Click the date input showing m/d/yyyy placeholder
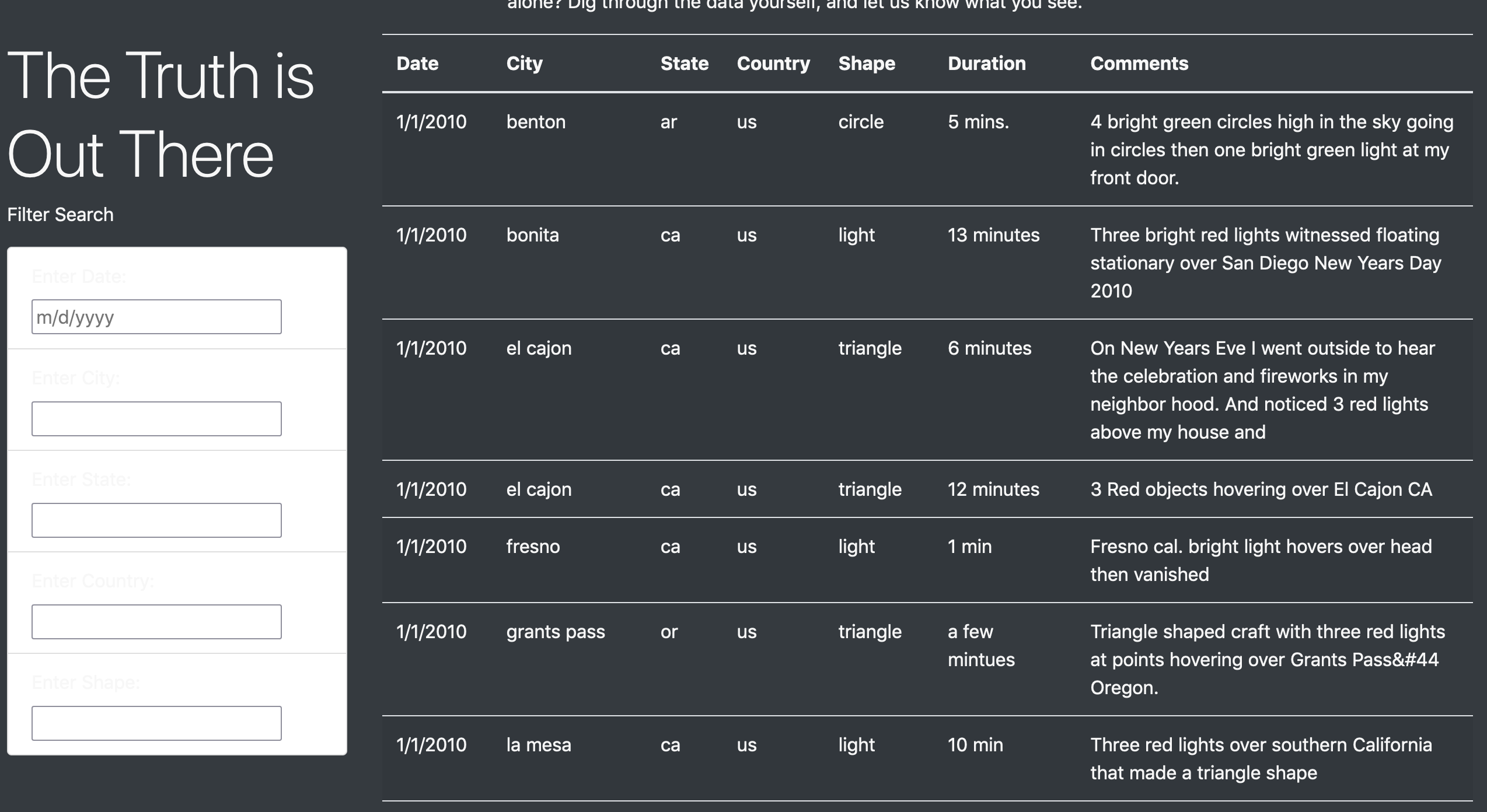 click(x=155, y=317)
